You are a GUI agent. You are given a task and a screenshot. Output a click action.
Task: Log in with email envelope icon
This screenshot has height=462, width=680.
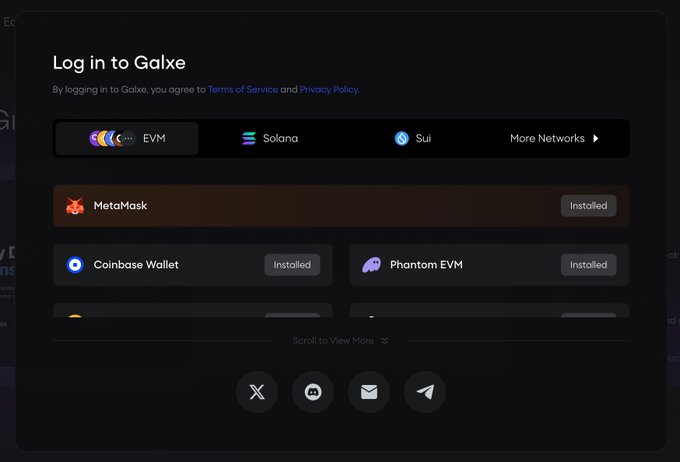coord(369,392)
